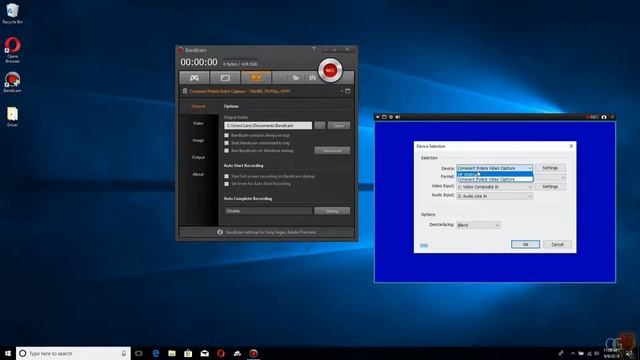The image size is (640, 360).
Task: Open Opera from the taskbar
Action: 221,353
